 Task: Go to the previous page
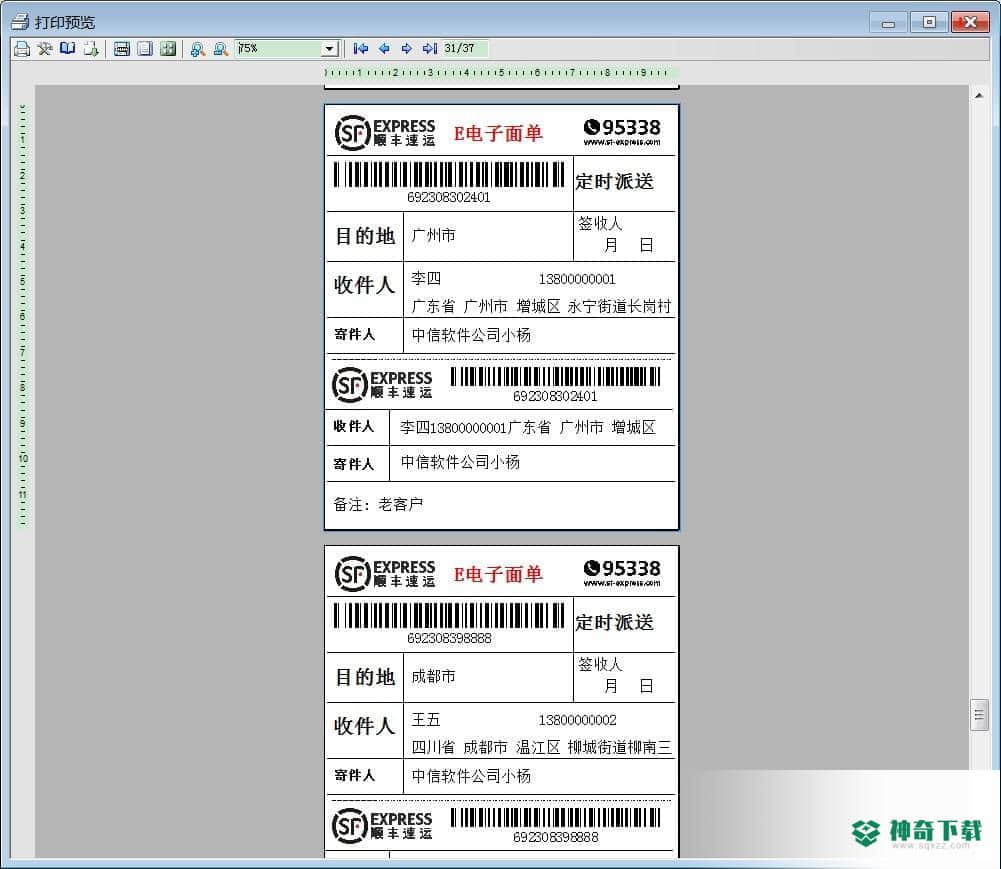point(384,49)
